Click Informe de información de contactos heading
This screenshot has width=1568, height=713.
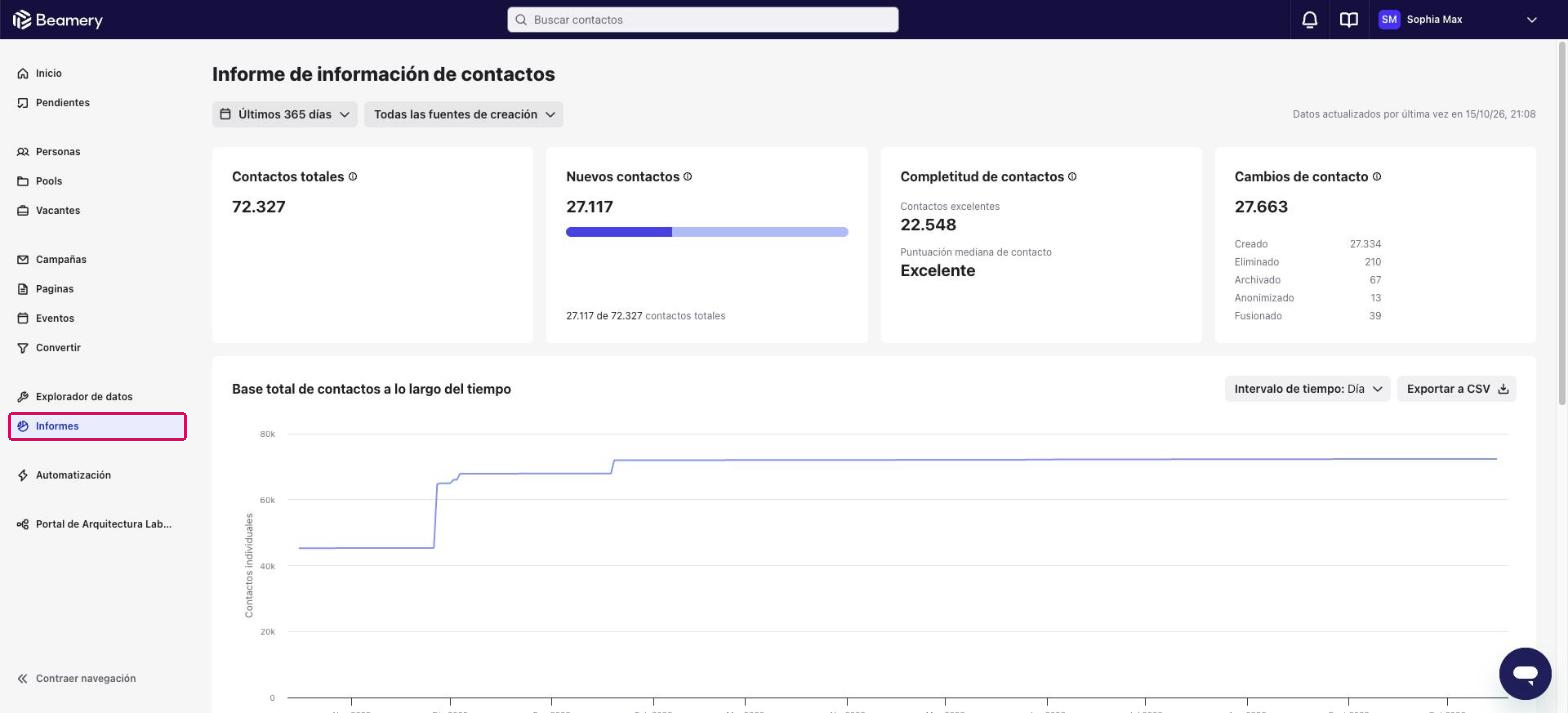point(384,75)
